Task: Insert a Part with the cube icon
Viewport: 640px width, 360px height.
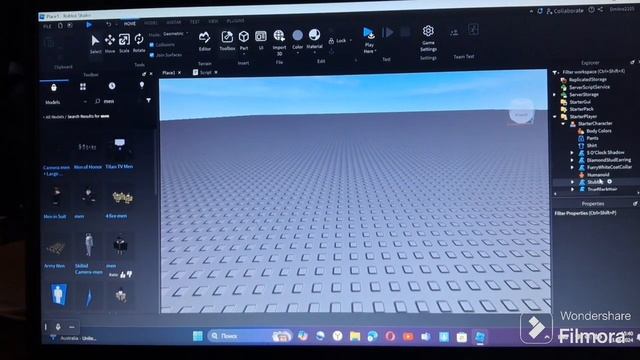Action: [244, 37]
